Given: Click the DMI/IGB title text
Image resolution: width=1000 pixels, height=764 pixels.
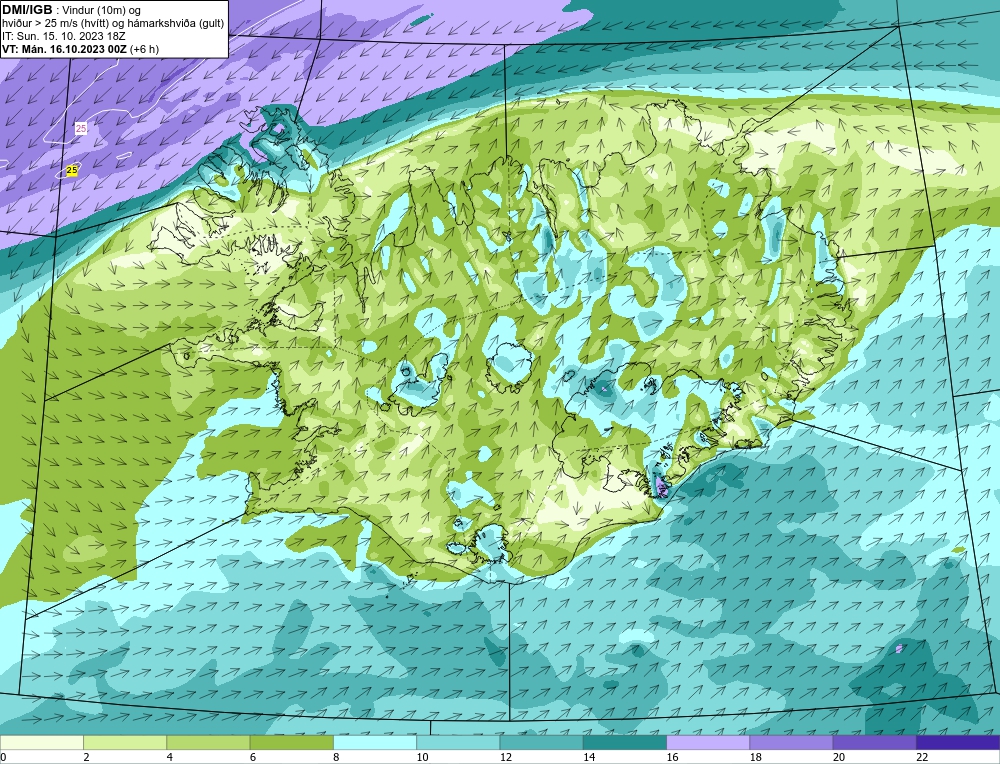Looking at the screenshot, I should tap(27, 10).
